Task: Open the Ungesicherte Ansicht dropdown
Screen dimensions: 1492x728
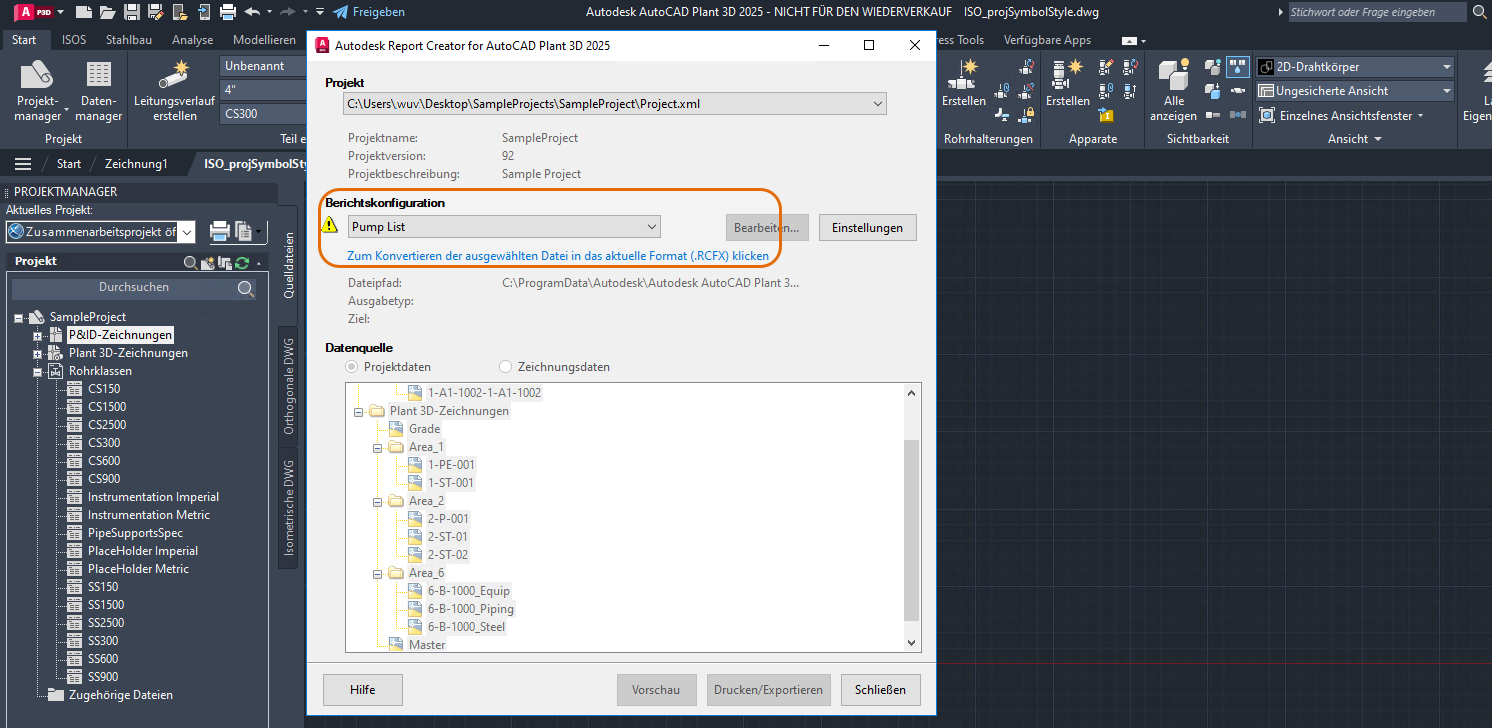Action: tap(1355, 91)
